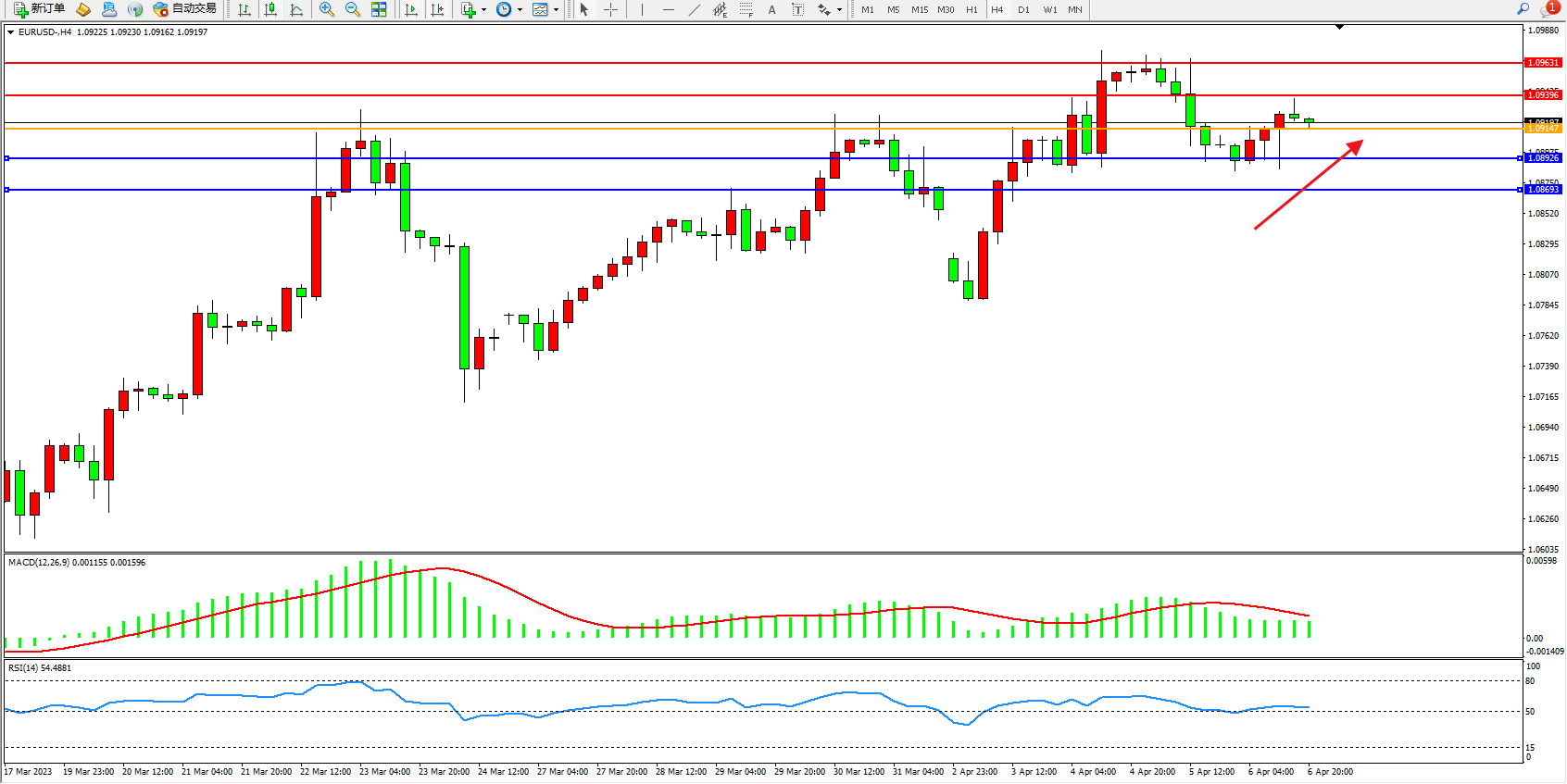
Task: Click the 1.09631 red price level label
Action: coord(1543,63)
